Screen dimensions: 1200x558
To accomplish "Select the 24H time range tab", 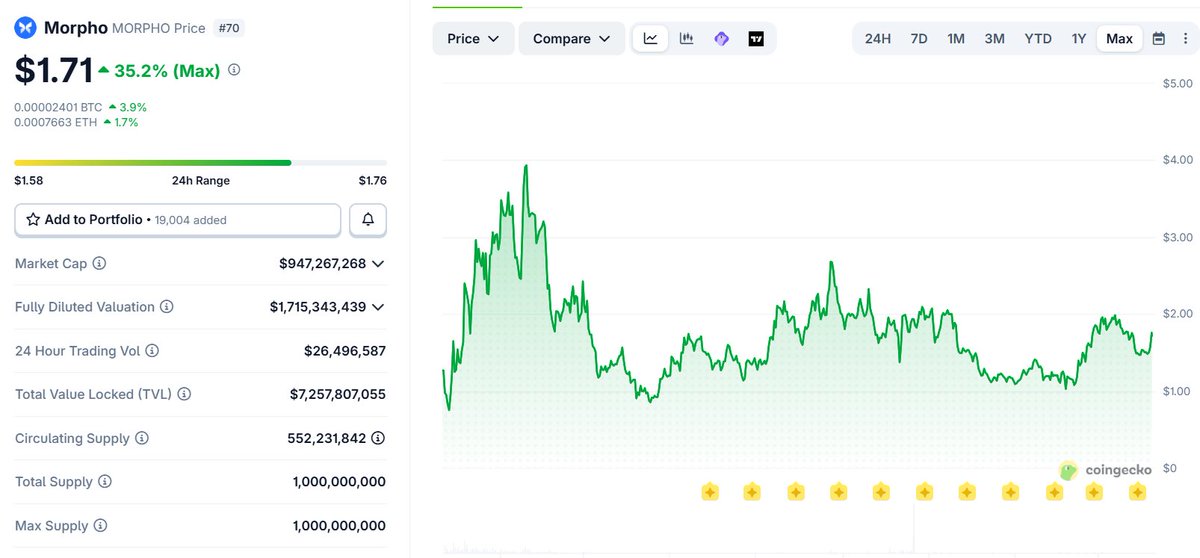I will coord(877,39).
